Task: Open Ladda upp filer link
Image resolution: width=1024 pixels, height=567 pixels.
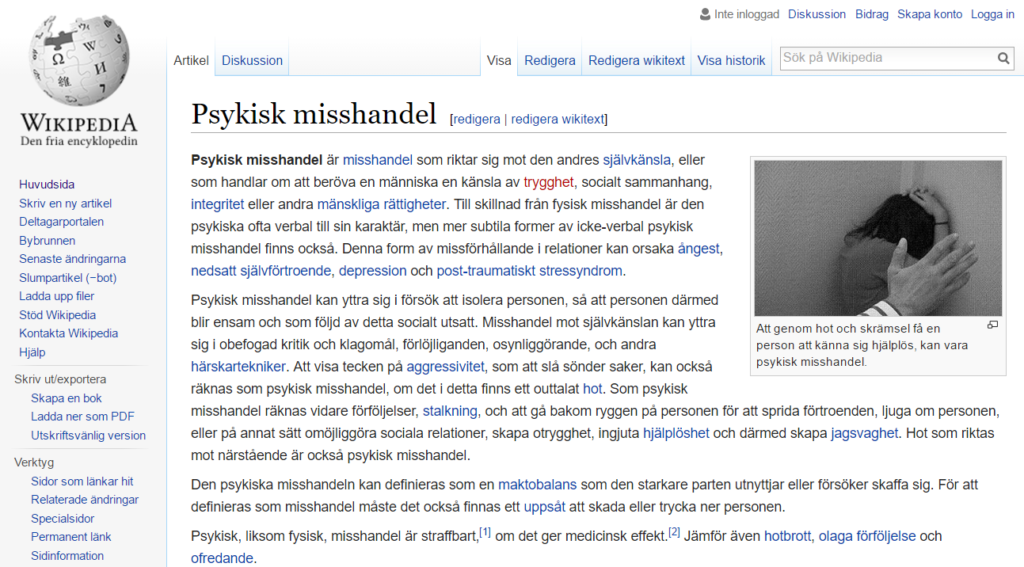Action: [x=57, y=296]
